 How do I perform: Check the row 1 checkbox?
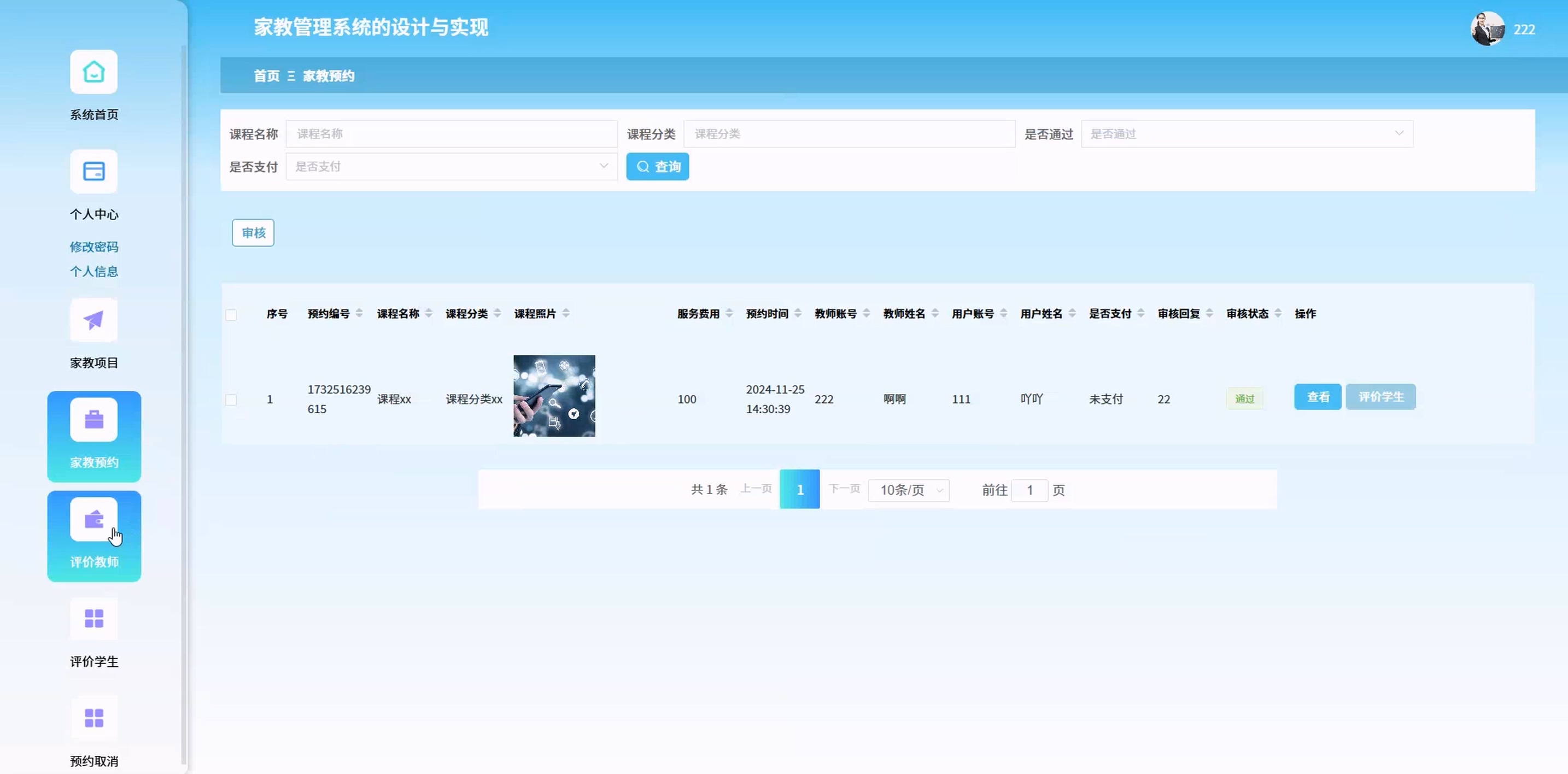(x=231, y=400)
